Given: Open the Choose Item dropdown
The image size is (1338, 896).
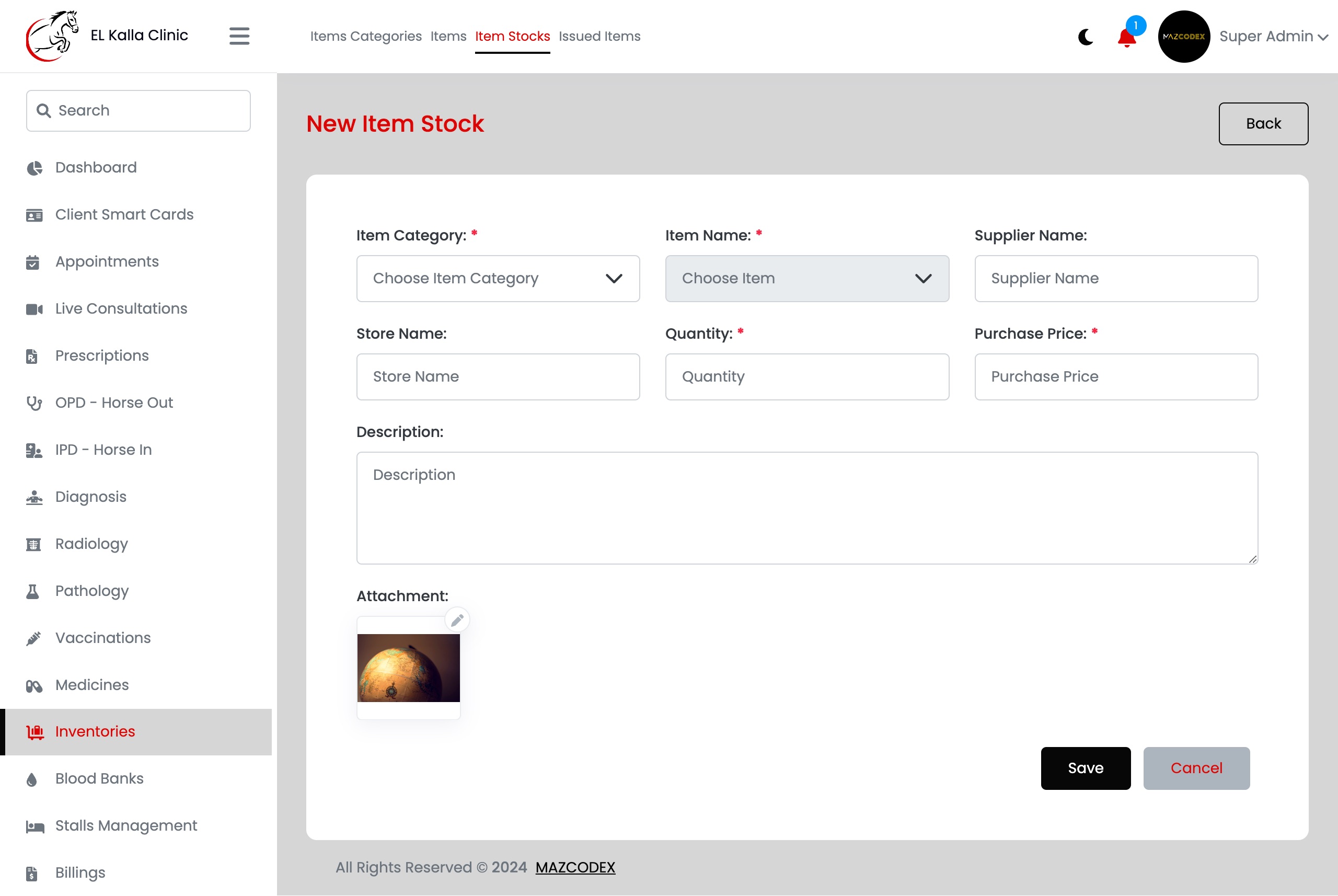Looking at the screenshot, I should 806,278.
